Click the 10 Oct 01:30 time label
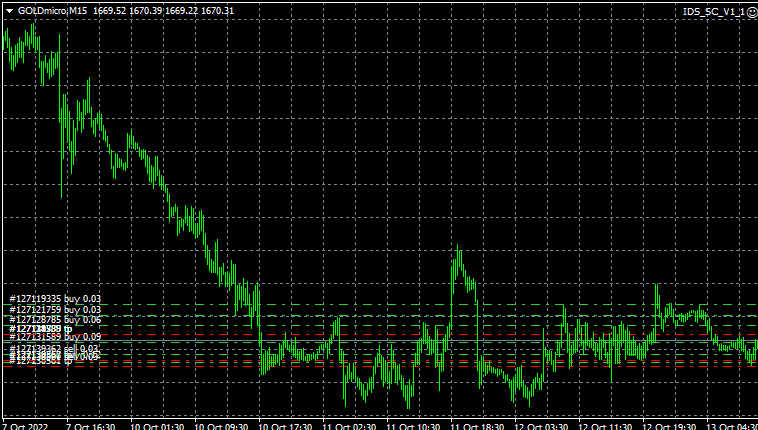 154,425
